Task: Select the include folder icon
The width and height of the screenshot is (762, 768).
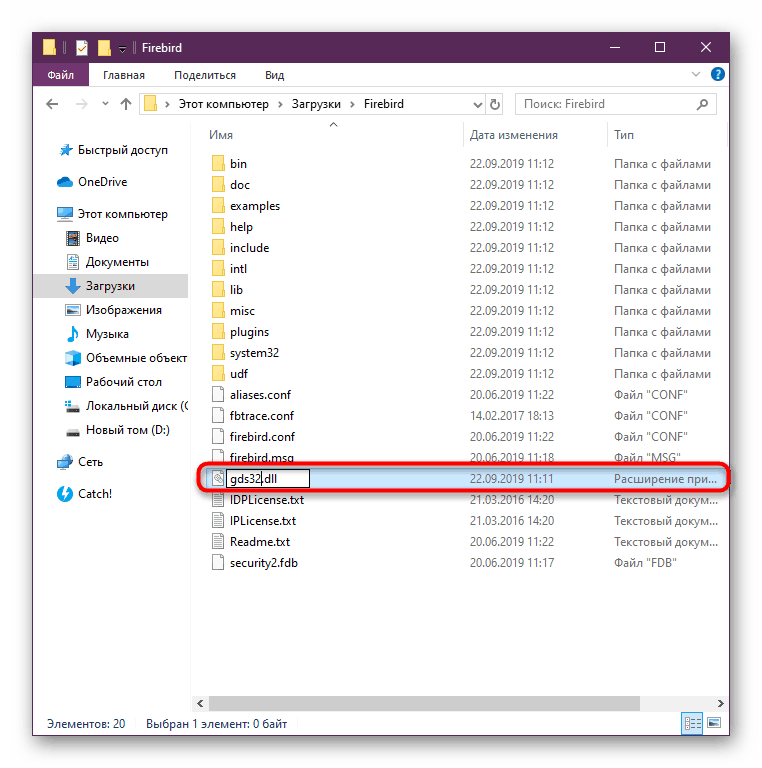Action: click(x=218, y=248)
